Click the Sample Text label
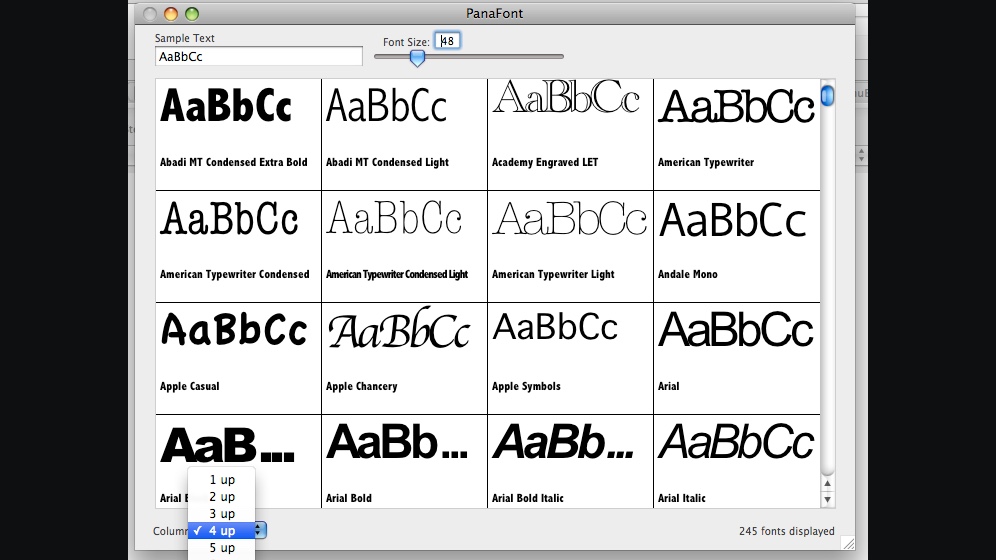The image size is (996, 560). (x=184, y=38)
